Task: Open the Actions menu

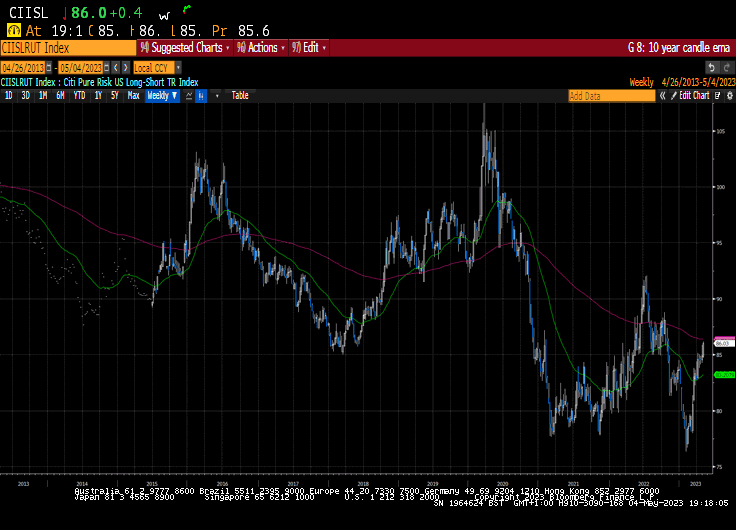Action: coord(260,47)
